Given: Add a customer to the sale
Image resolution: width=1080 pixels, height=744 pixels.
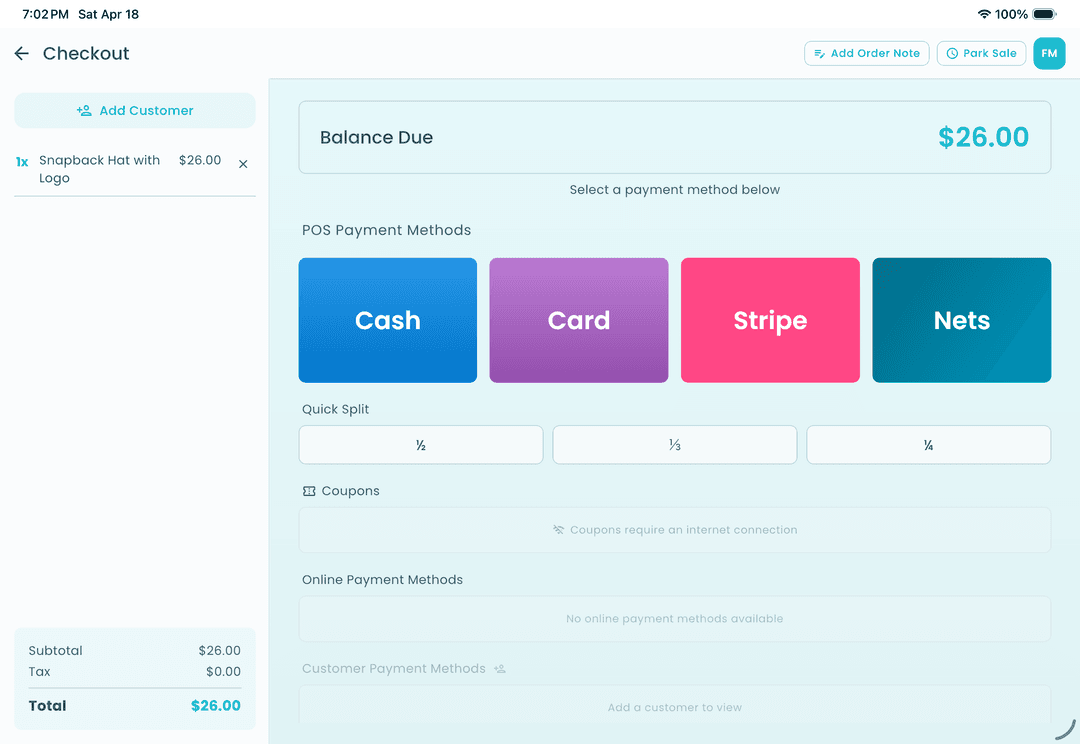Looking at the screenshot, I should point(135,110).
